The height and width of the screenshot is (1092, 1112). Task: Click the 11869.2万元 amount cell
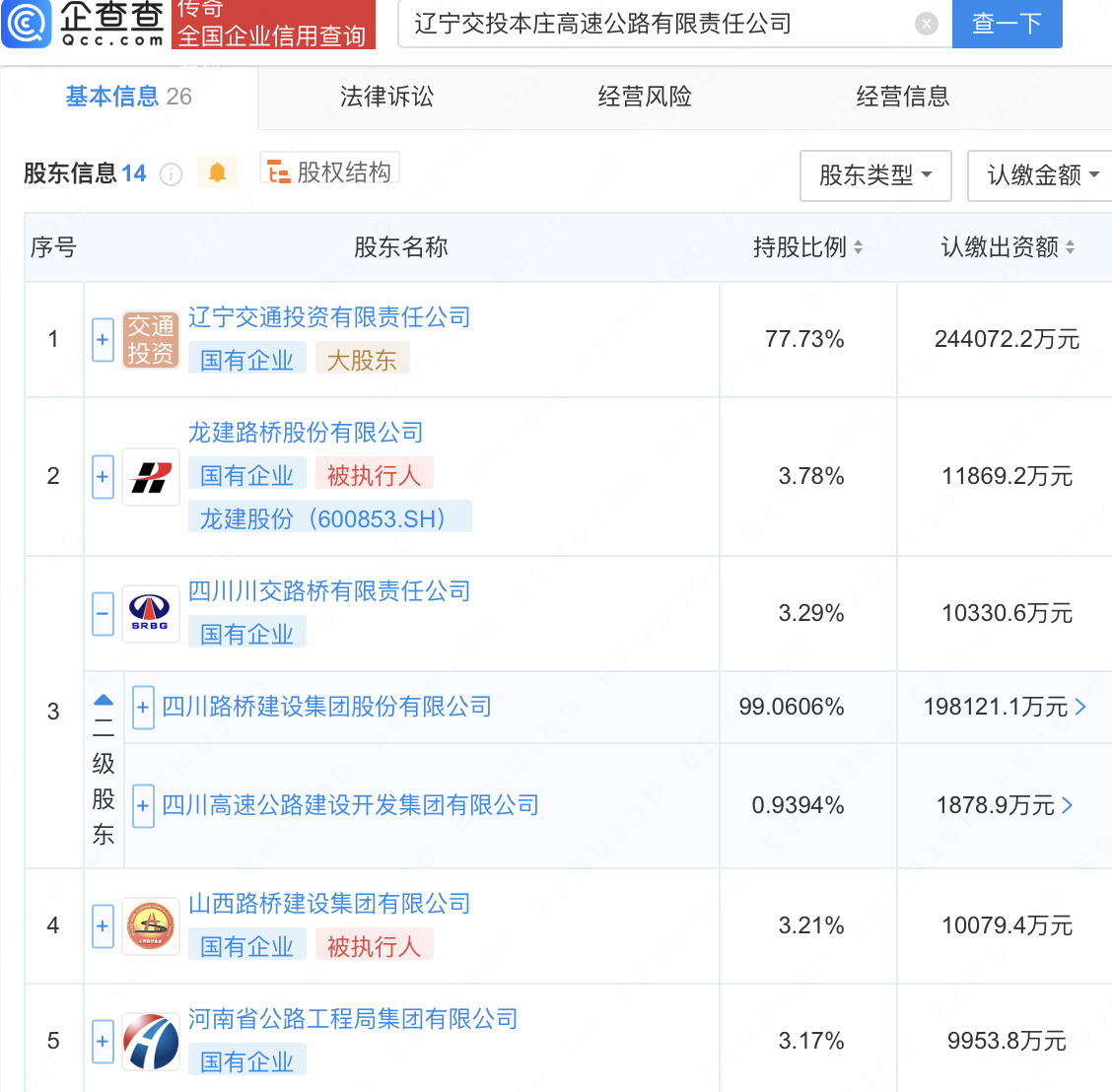coord(1007,476)
